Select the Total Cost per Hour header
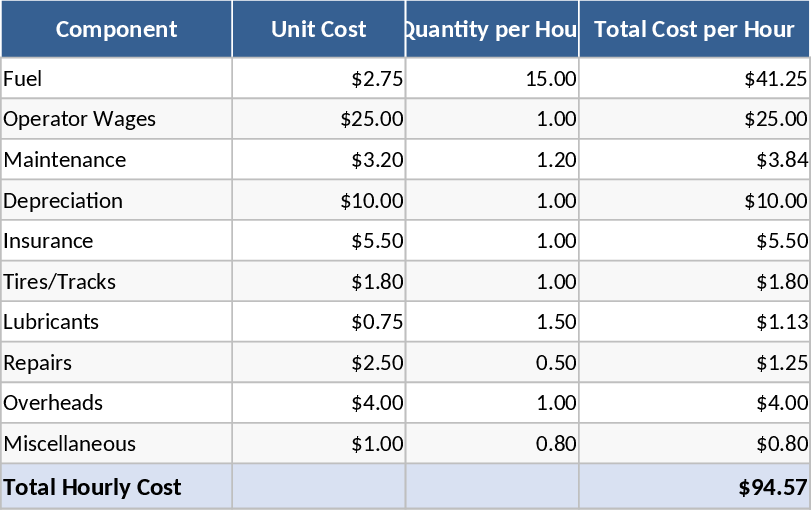The height and width of the screenshot is (510, 811). click(x=694, y=29)
